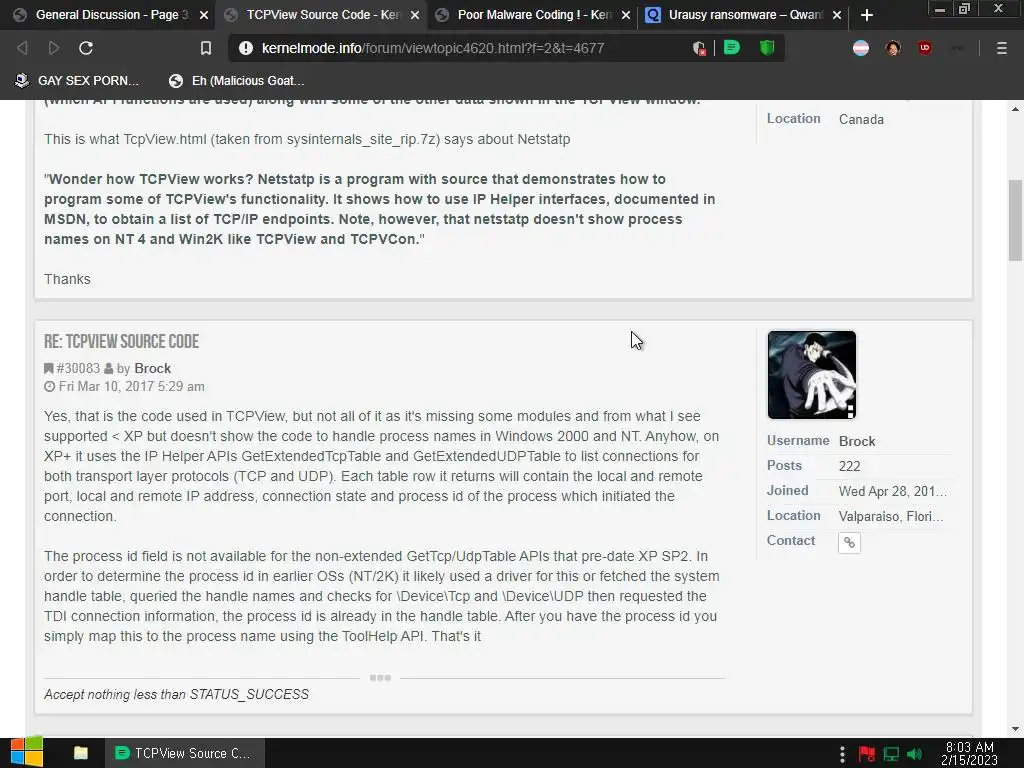Click the striped flag extension icon
The width and height of the screenshot is (1024, 768).
861,48
